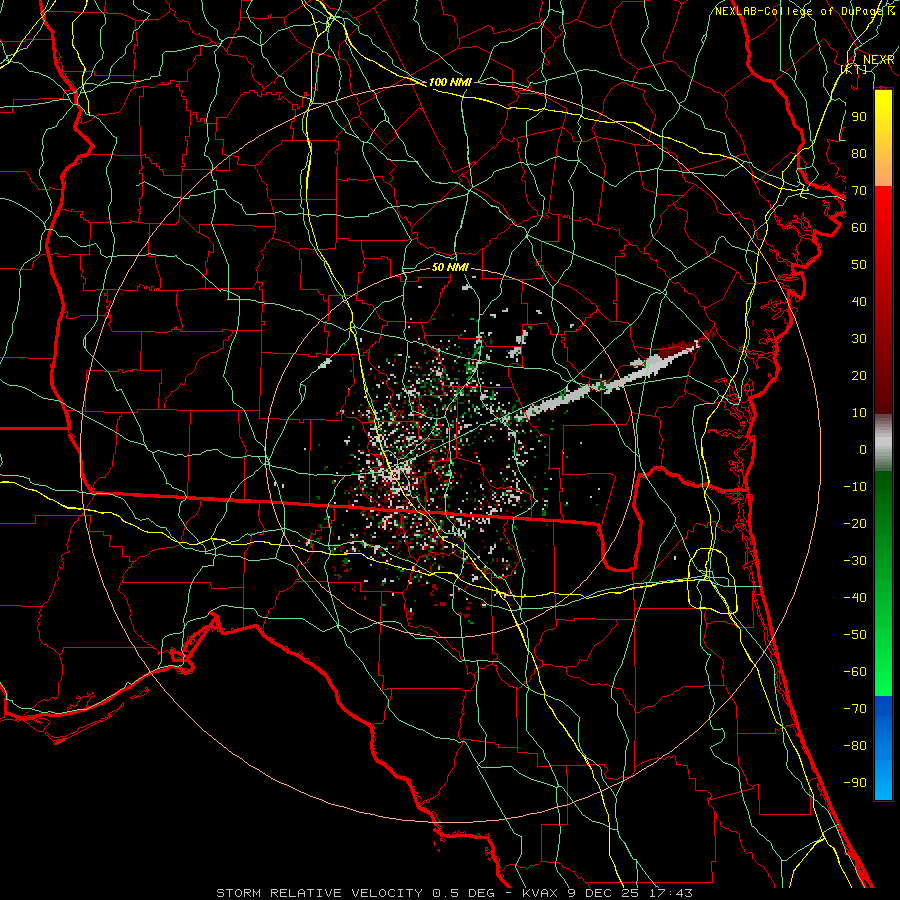Select the 40 value on the velocity scale

coord(859,301)
